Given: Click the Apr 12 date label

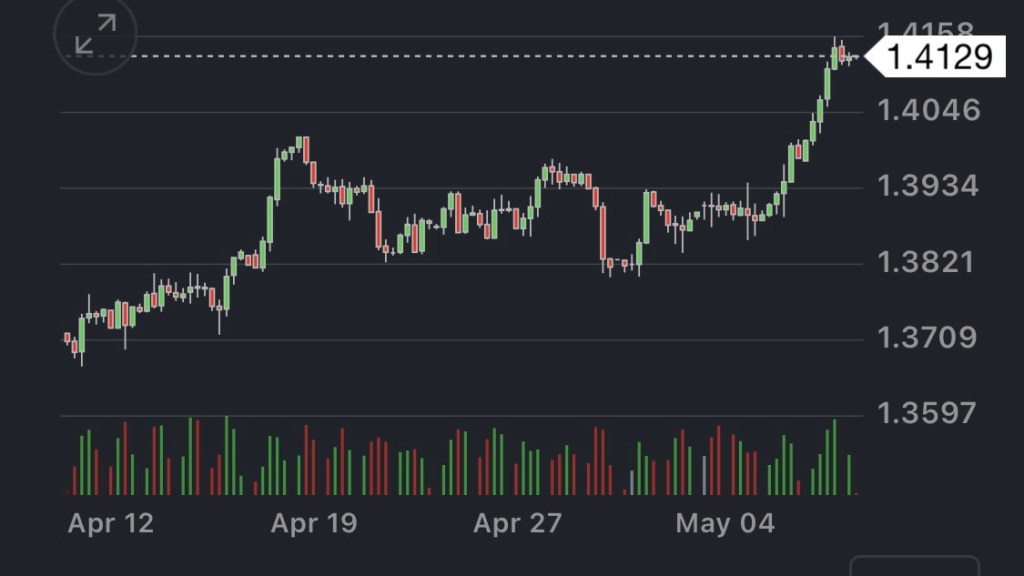Looking at the screenshot, I should pos(111,523).
